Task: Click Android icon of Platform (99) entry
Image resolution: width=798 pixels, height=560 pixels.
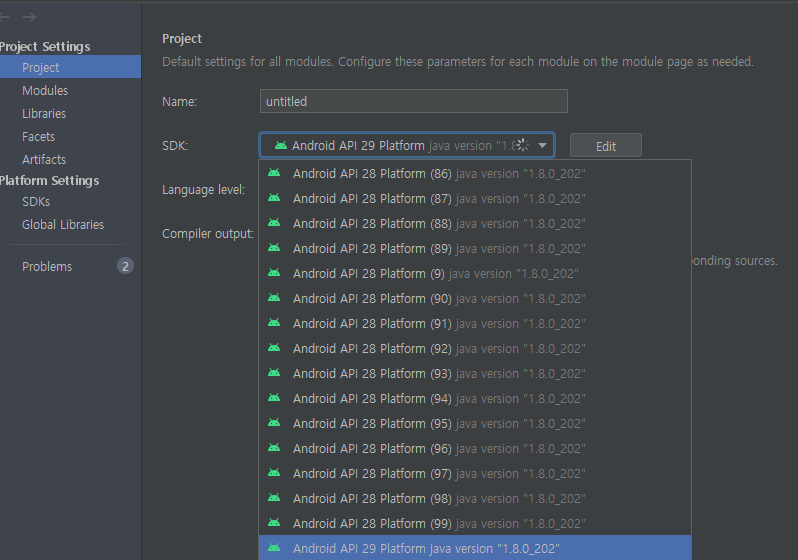Action: [274, 522]
